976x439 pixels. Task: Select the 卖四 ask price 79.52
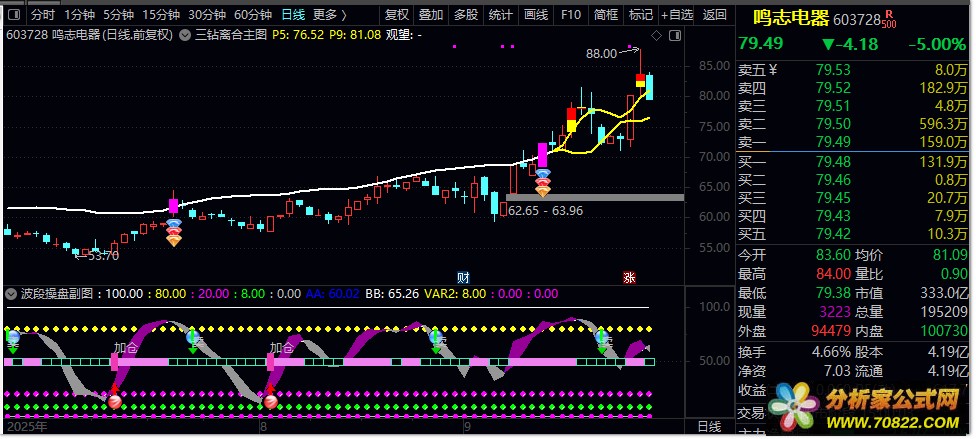(x=833, y=88)
